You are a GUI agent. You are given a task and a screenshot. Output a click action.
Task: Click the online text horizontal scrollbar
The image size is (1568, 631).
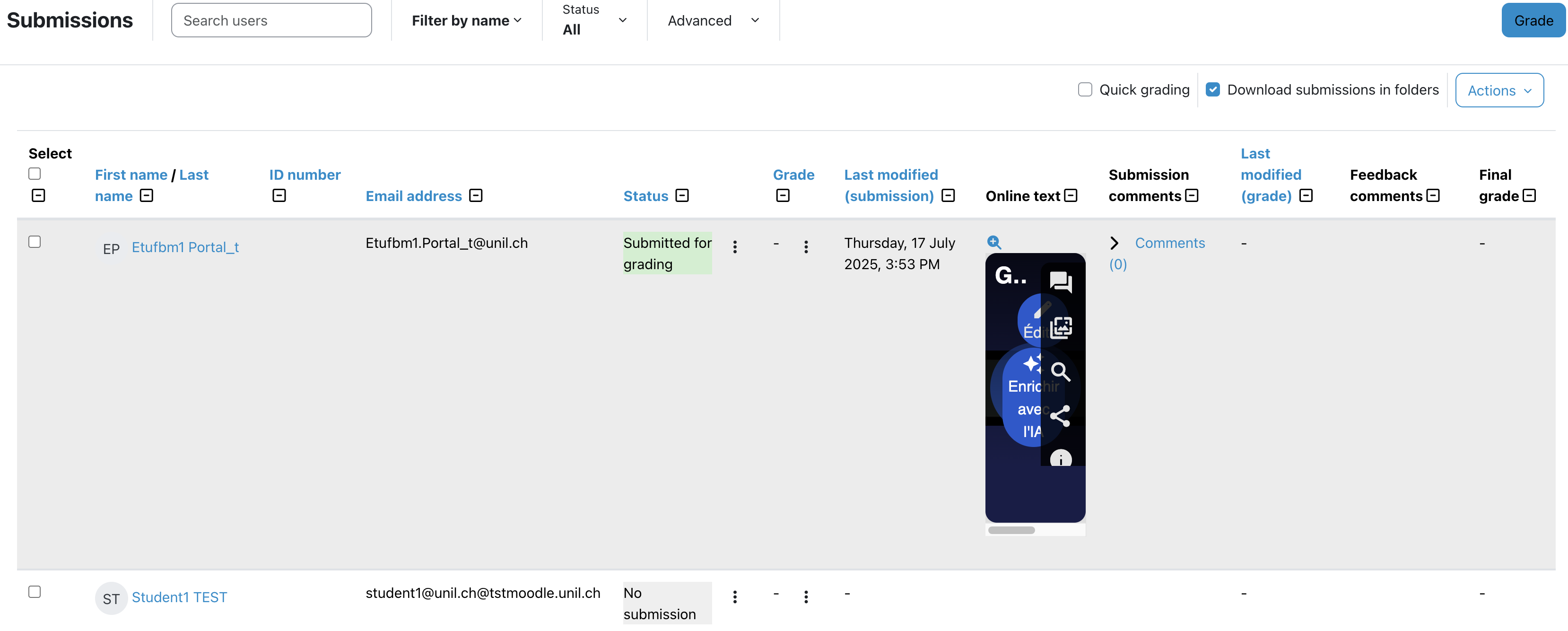click(1011, 530)
